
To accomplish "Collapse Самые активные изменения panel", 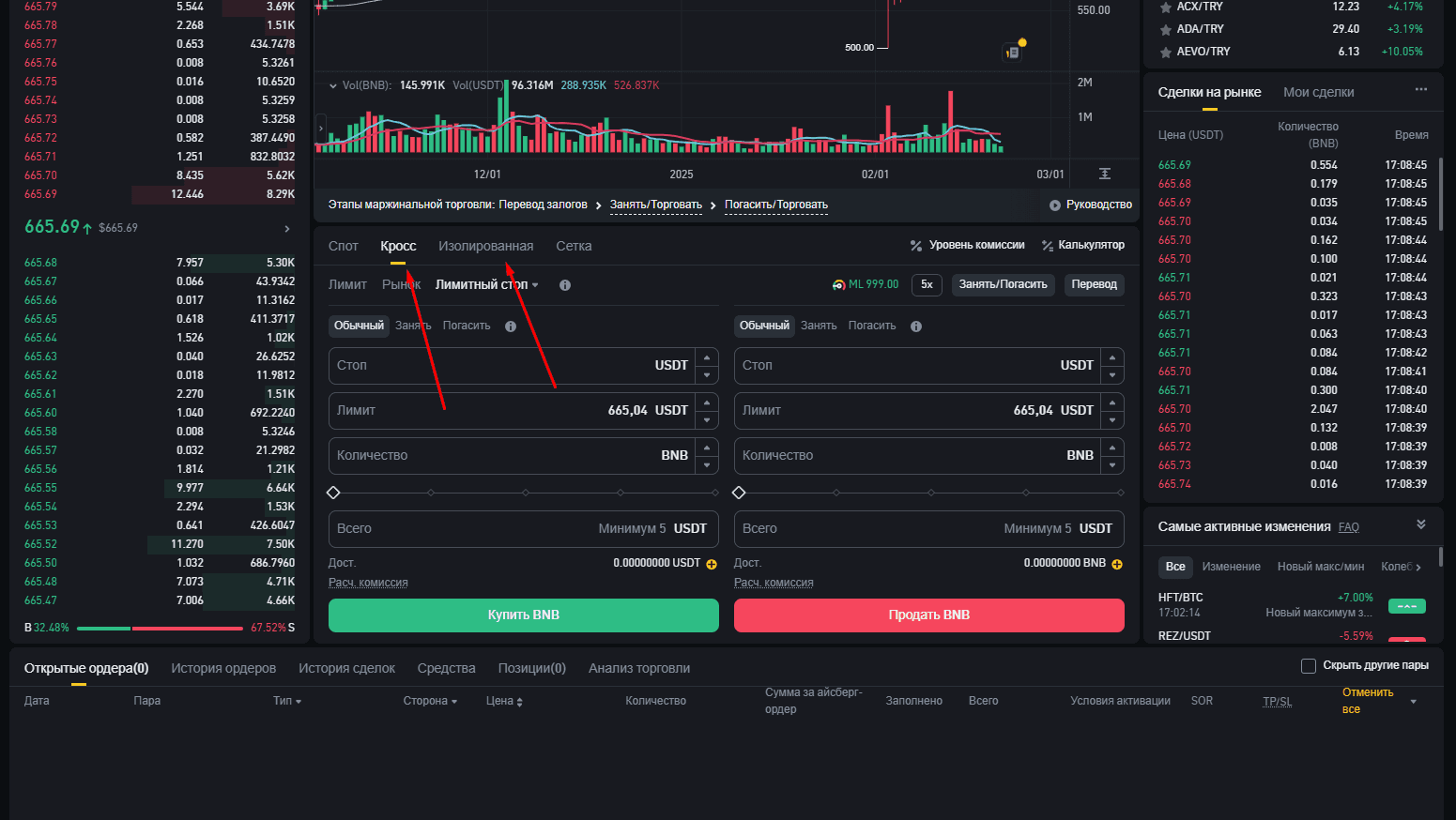I will click(1421, 524).
